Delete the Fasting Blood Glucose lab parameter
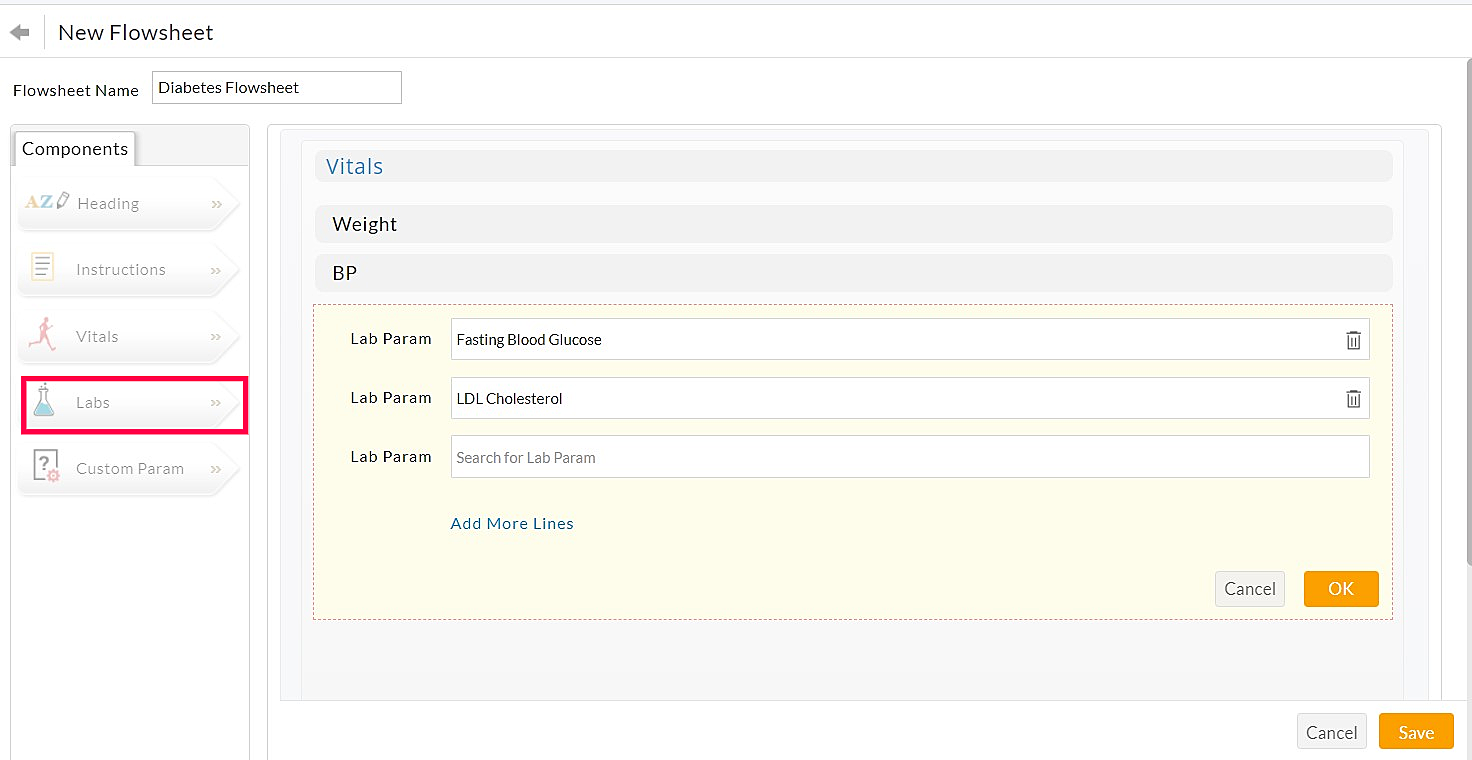The image size is (1472, 760). click(1353, 340)
